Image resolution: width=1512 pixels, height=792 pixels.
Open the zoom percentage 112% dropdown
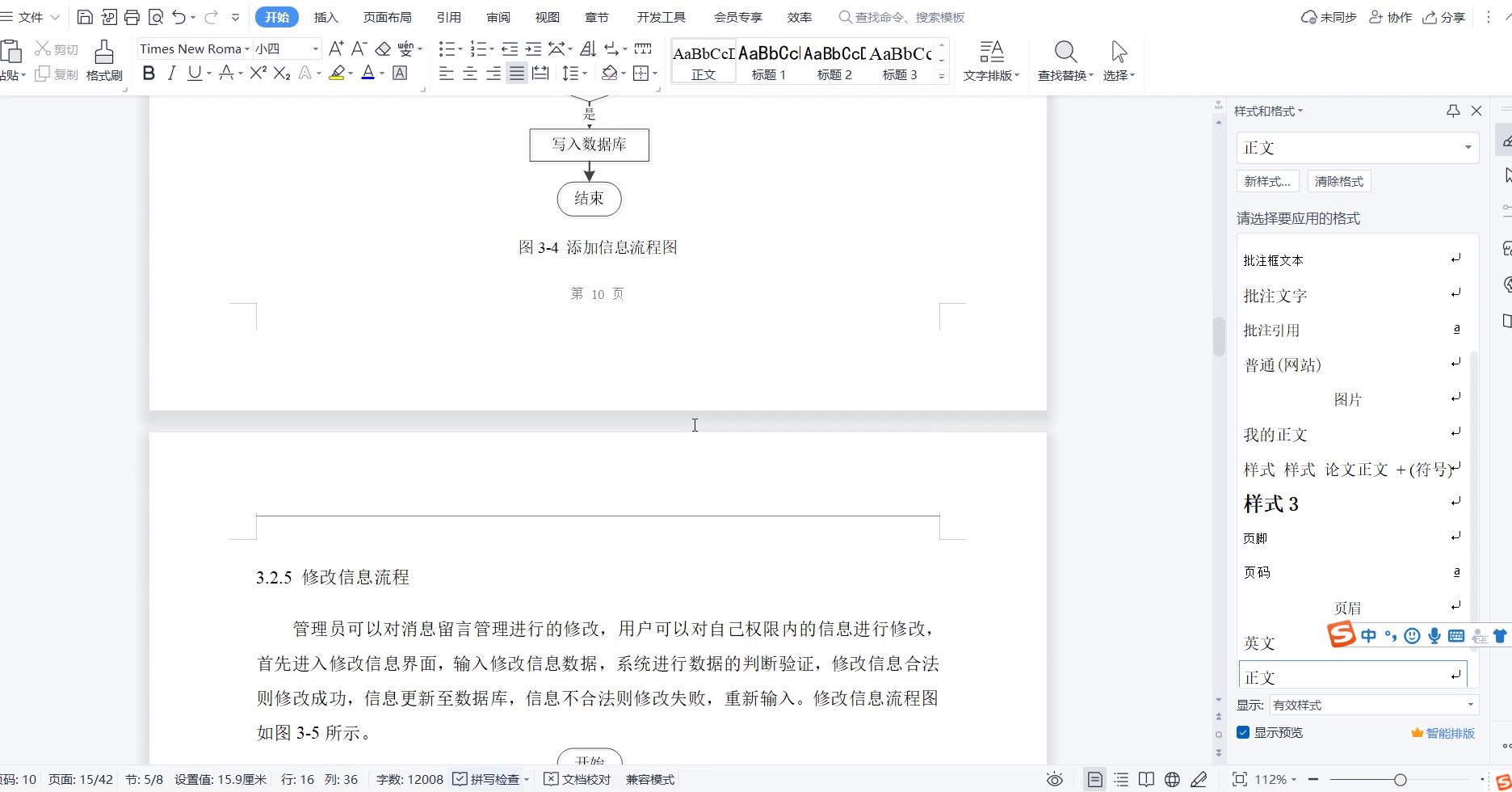point(1276,780)
